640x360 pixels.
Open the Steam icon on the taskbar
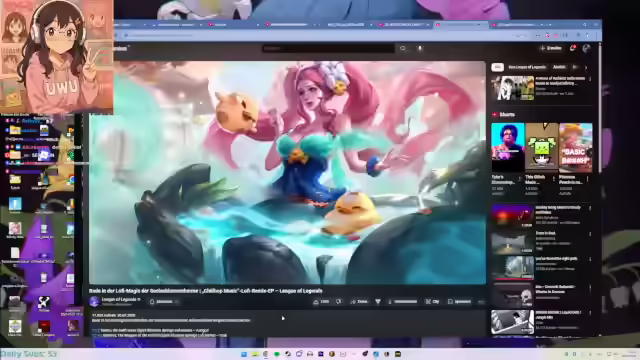[x=288, y=354]
